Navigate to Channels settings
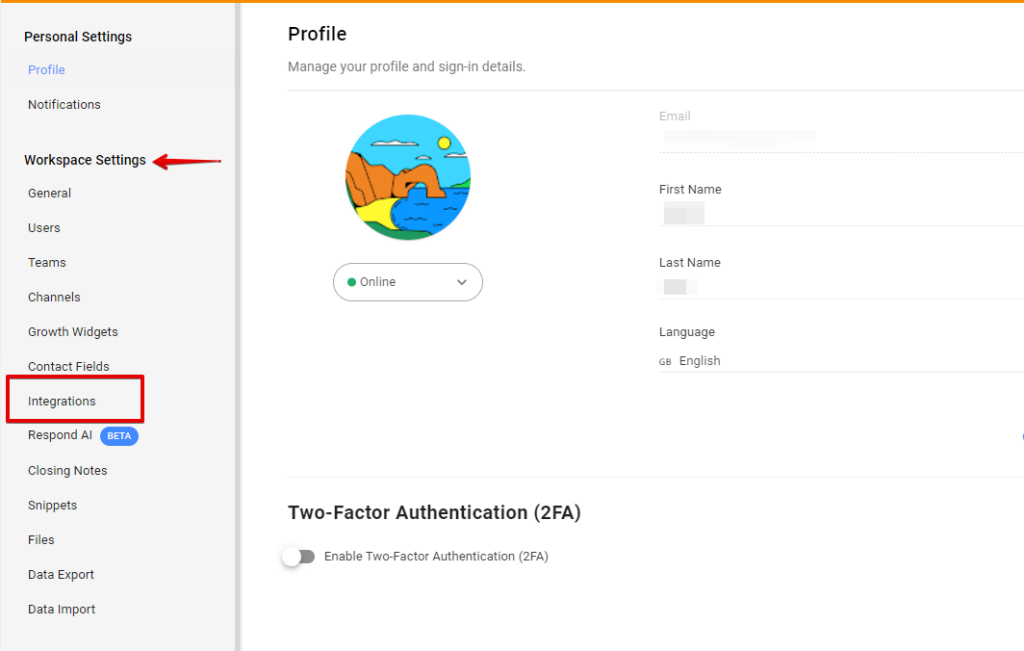The height and width of the screenshot is (651, 1024). click(x=54, y=297)
